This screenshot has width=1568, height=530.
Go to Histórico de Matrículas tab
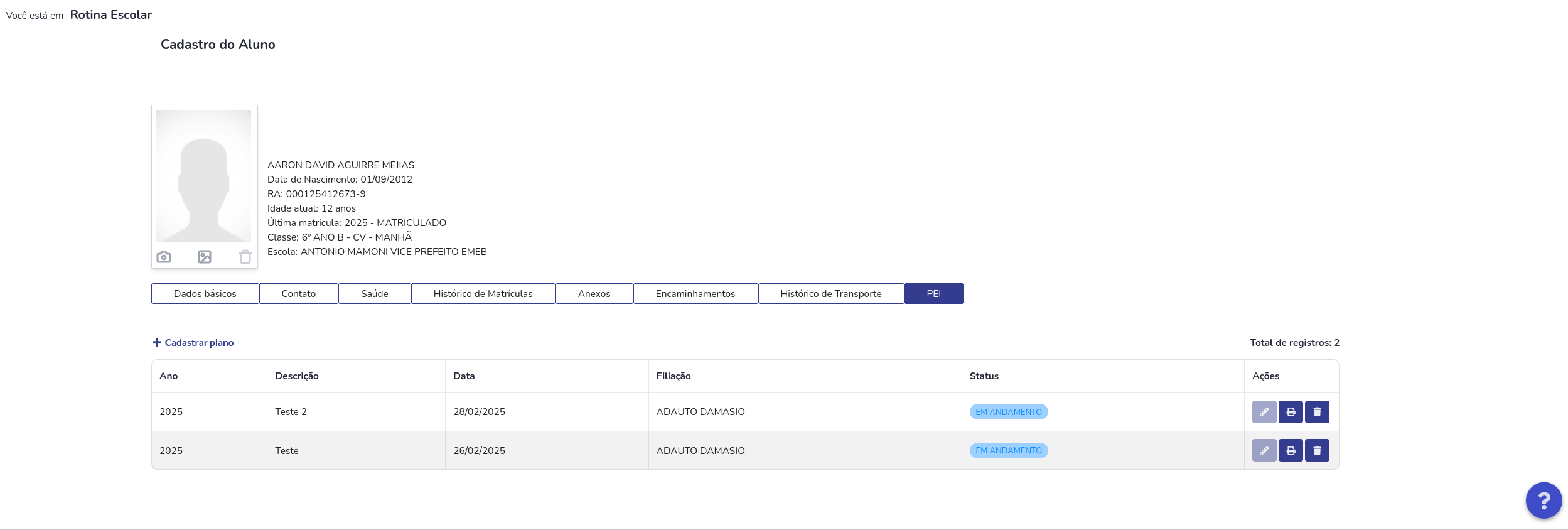tap(483, 293)
